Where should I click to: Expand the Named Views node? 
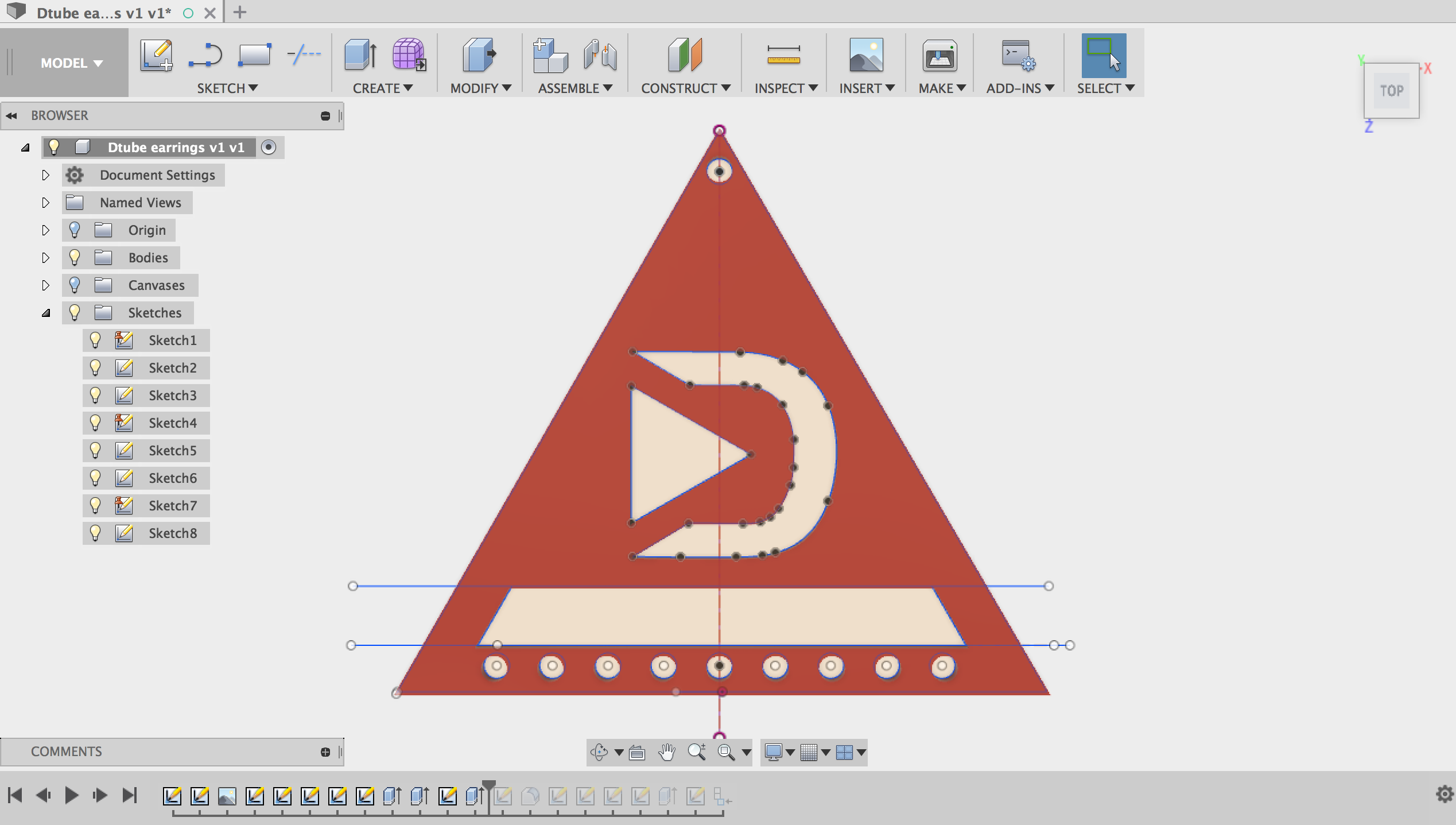click(46, 203)
